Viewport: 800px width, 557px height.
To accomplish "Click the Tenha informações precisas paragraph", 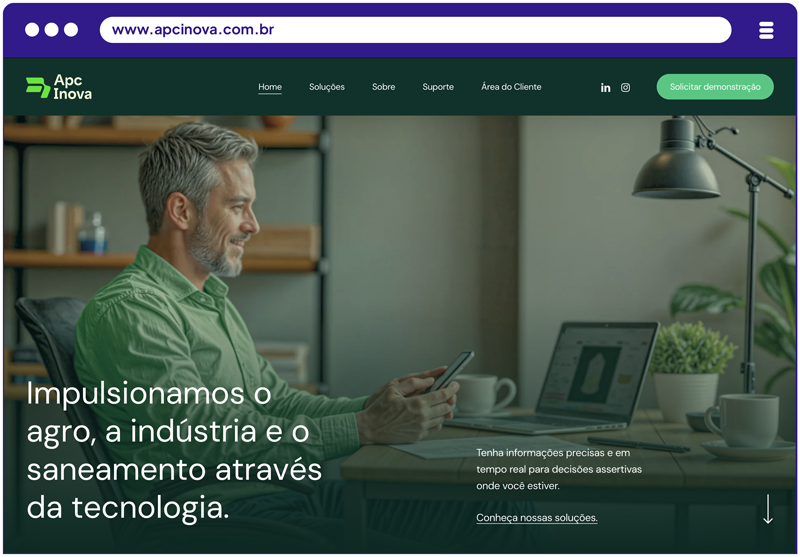I will point(559,469).
